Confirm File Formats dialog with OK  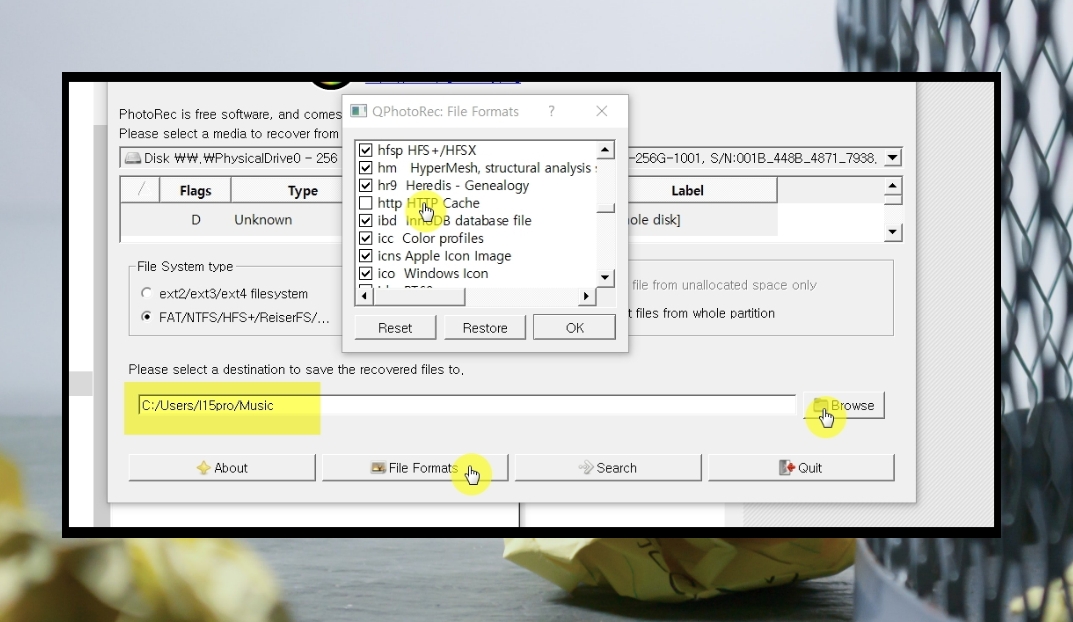574,327
